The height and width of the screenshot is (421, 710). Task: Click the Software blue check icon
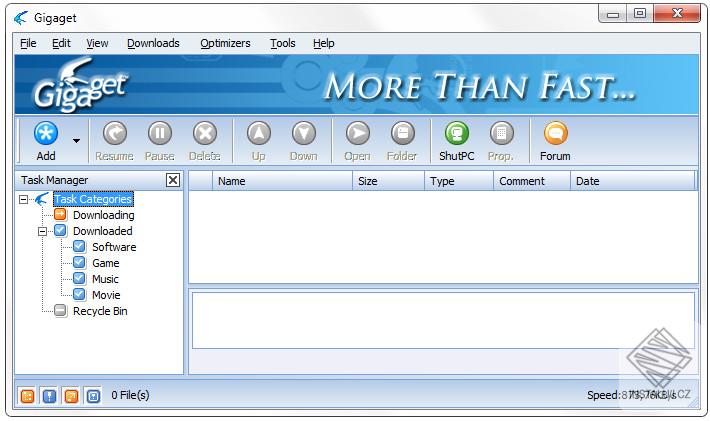pyautogui.click(x=79, y=247)
